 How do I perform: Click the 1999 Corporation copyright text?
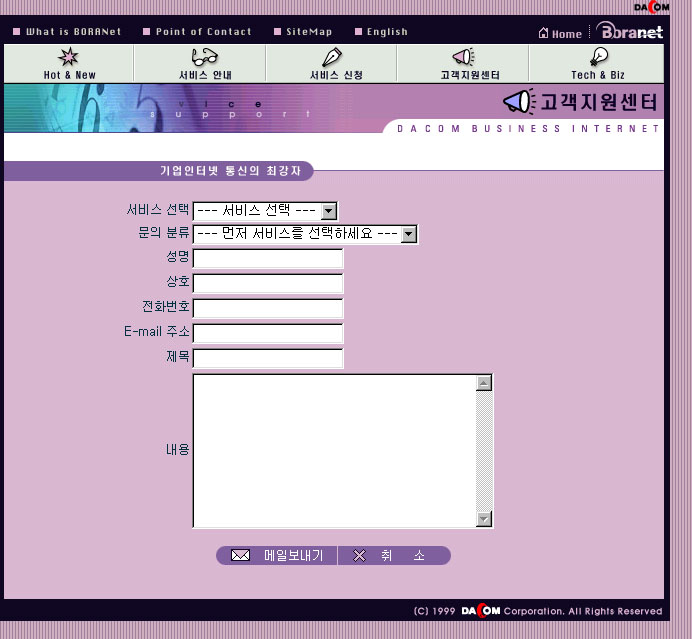coord(538,611)
